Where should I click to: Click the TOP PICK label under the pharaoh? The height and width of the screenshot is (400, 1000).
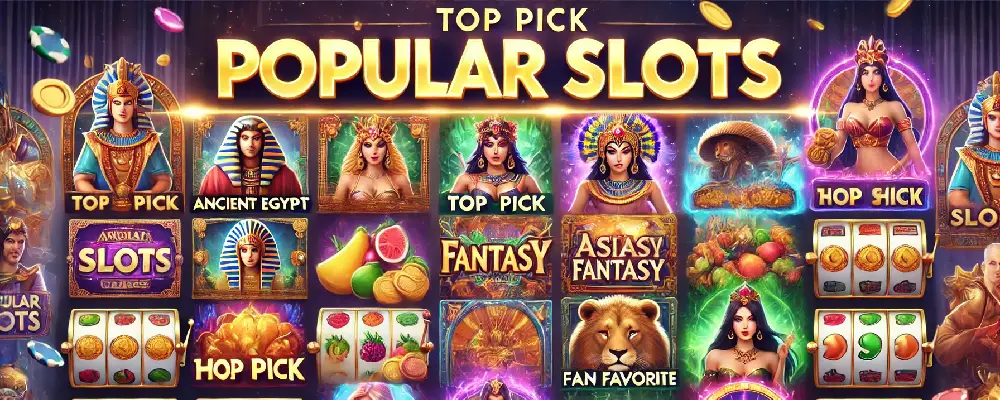pyautogui.click(x=124, y=203)
